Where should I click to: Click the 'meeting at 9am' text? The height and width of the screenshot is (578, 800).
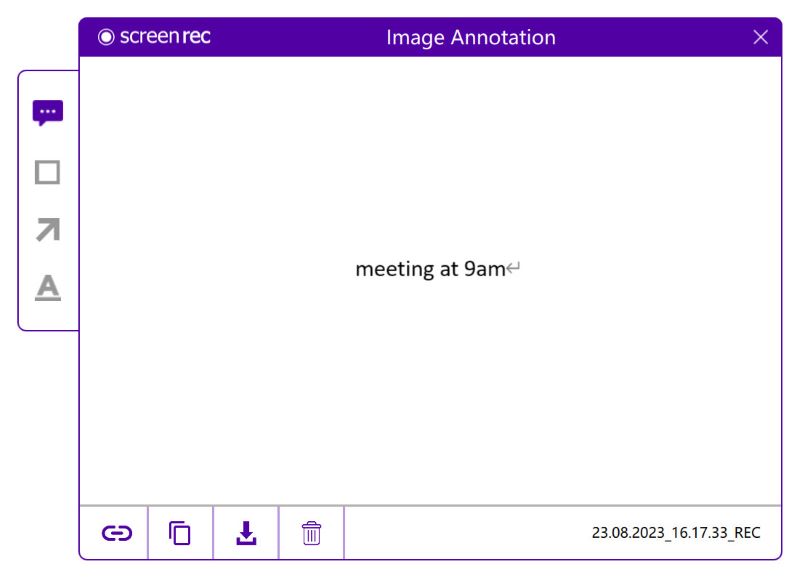[430, 269]
